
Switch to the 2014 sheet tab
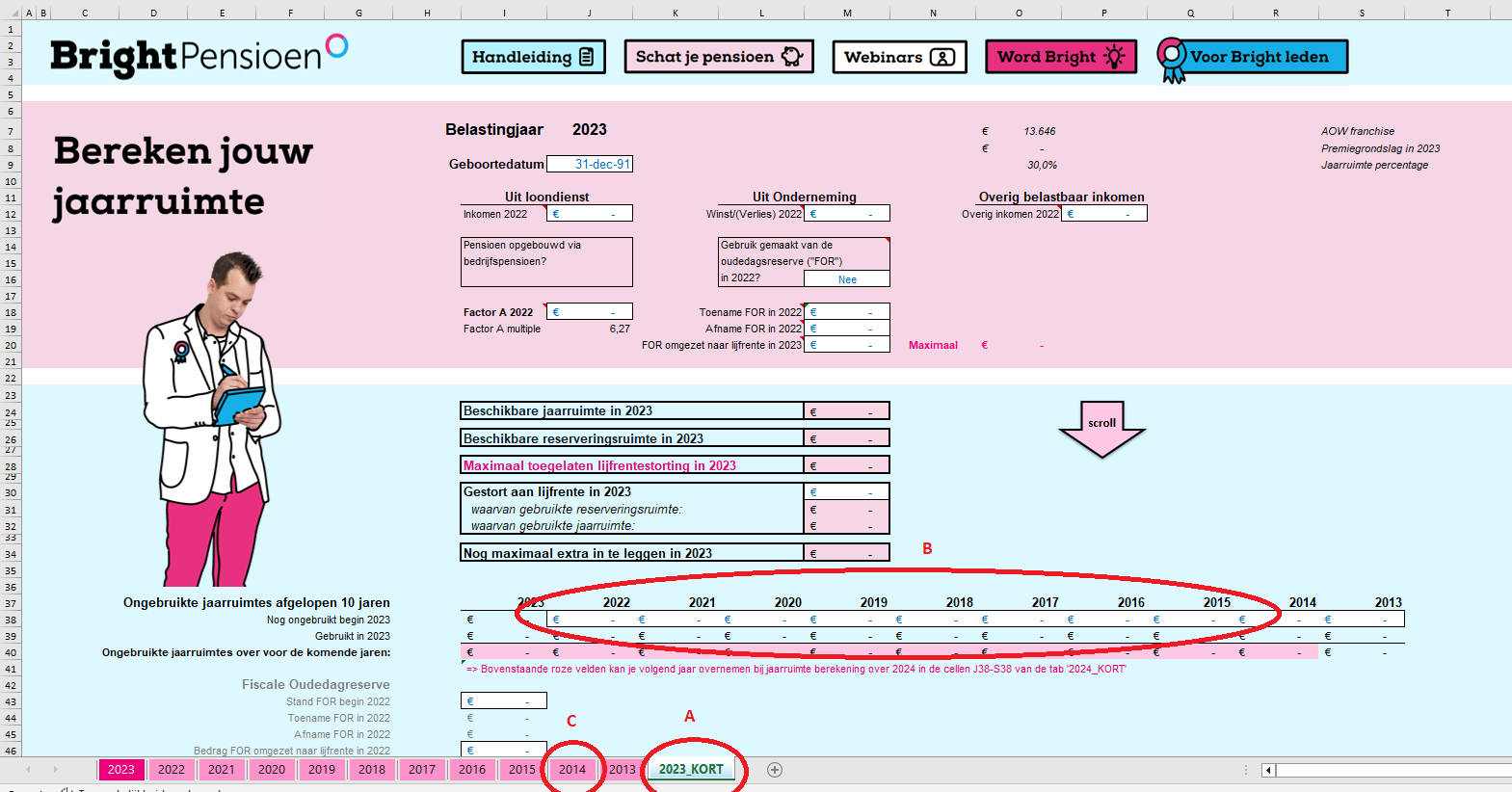(572, 769)
